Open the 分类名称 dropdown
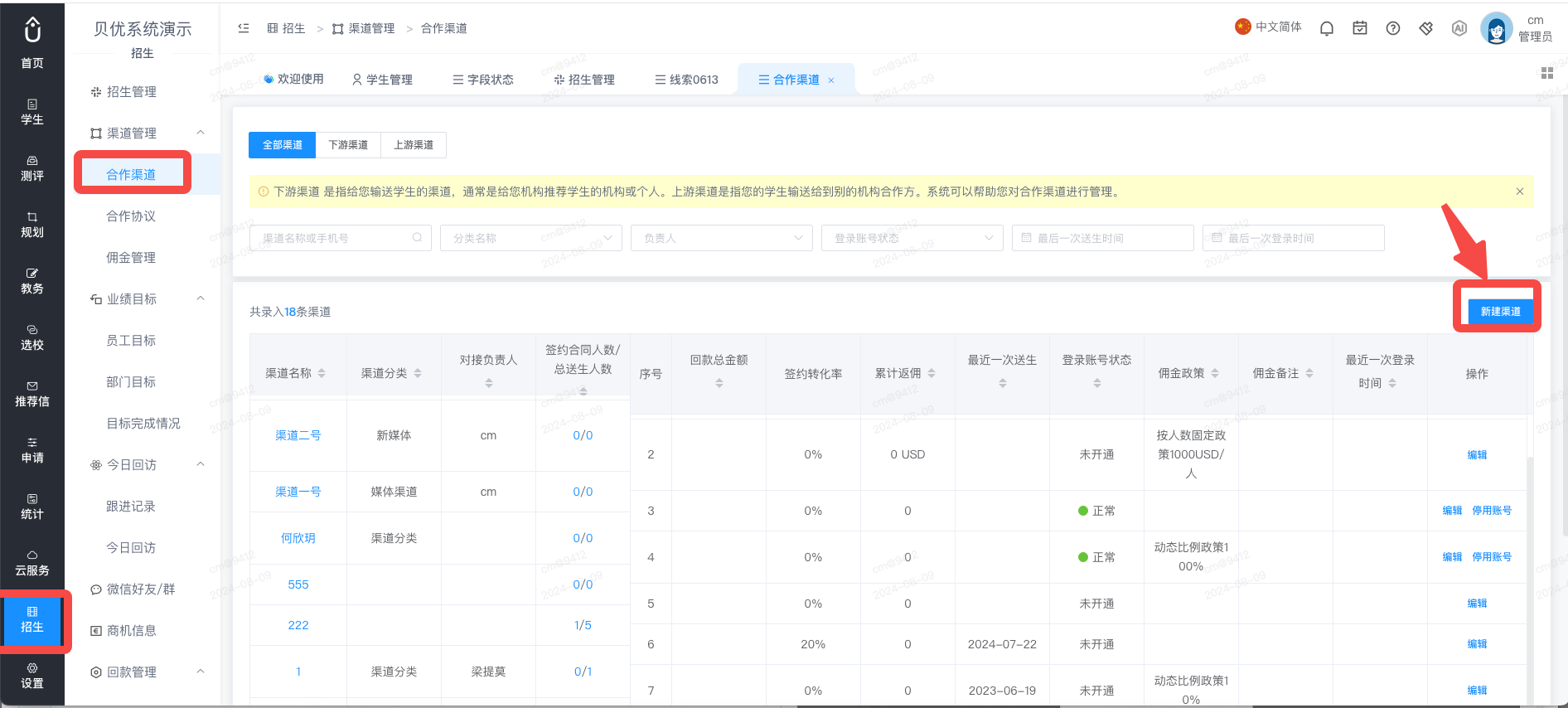The height and width of the screenshot is (708, 1568). (x=531, y=238)
